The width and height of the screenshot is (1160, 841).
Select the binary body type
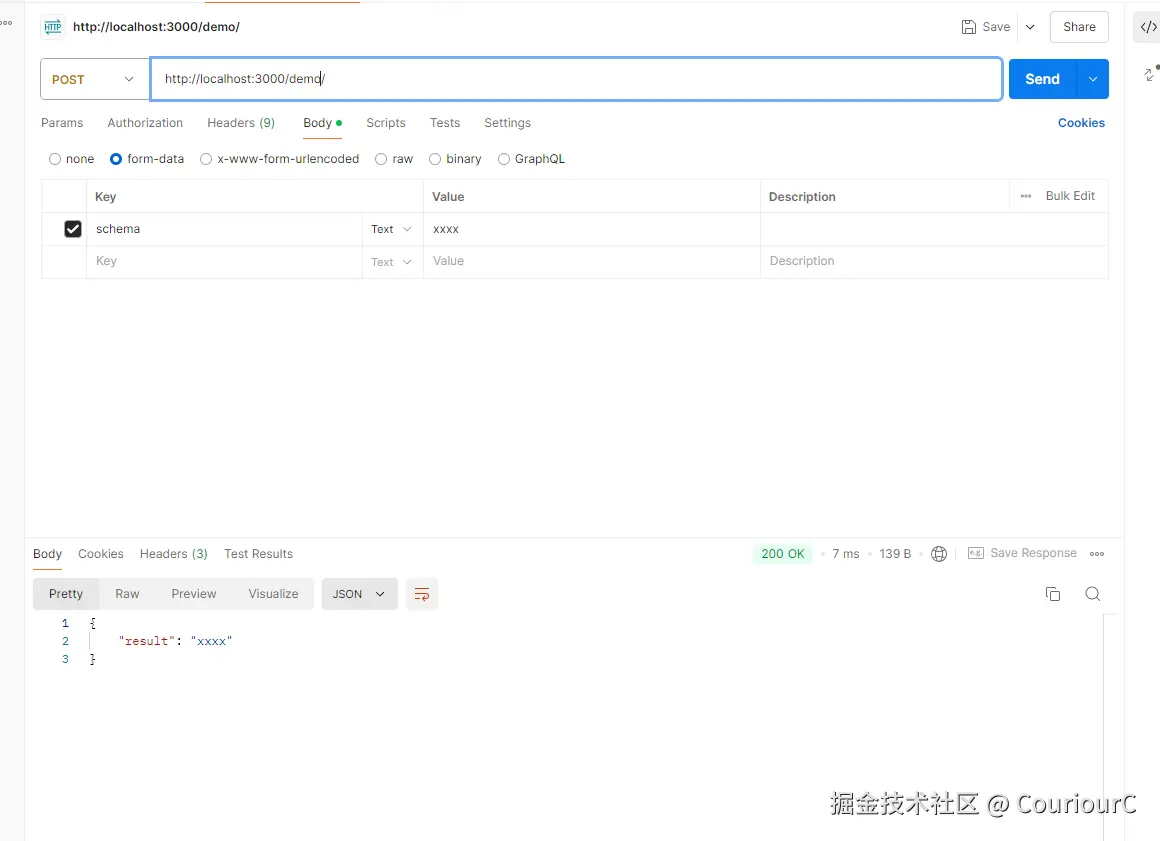[435, 159]
